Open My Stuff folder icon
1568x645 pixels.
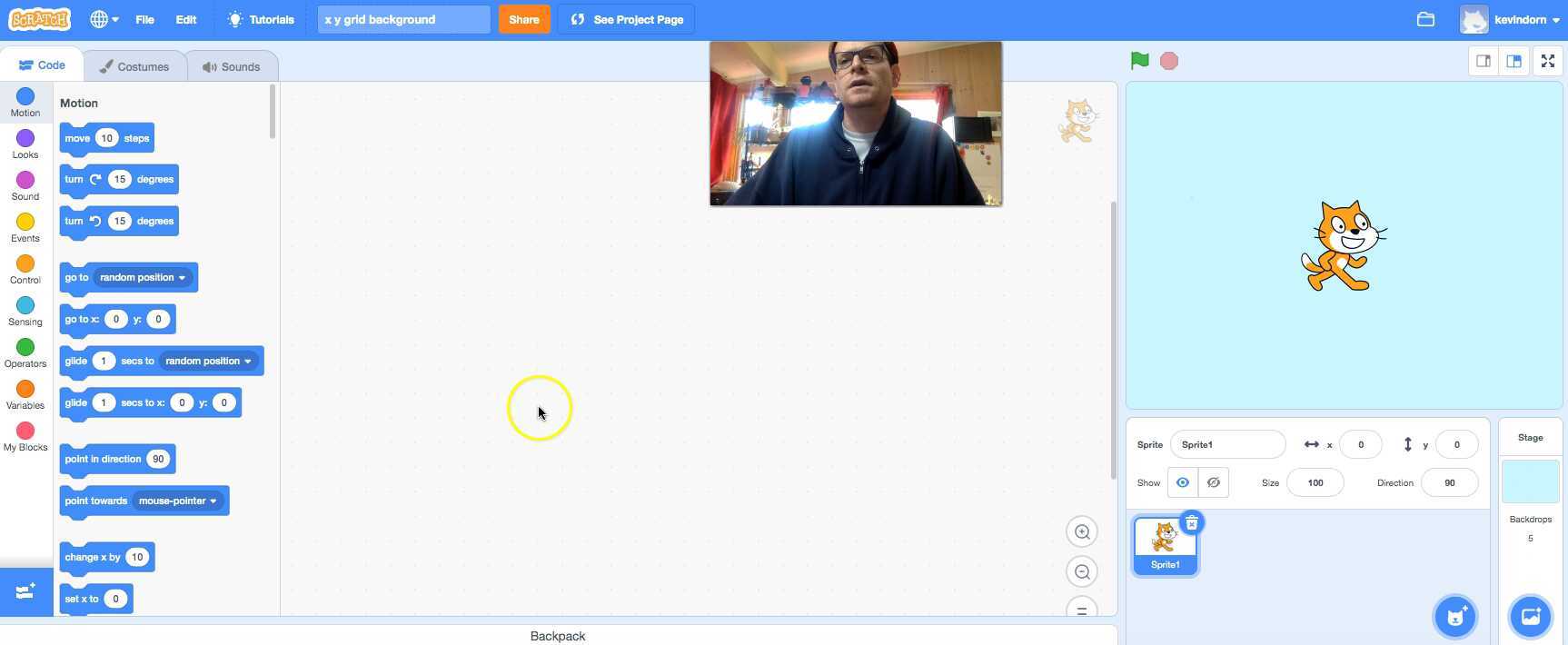tap(1425, 19)
